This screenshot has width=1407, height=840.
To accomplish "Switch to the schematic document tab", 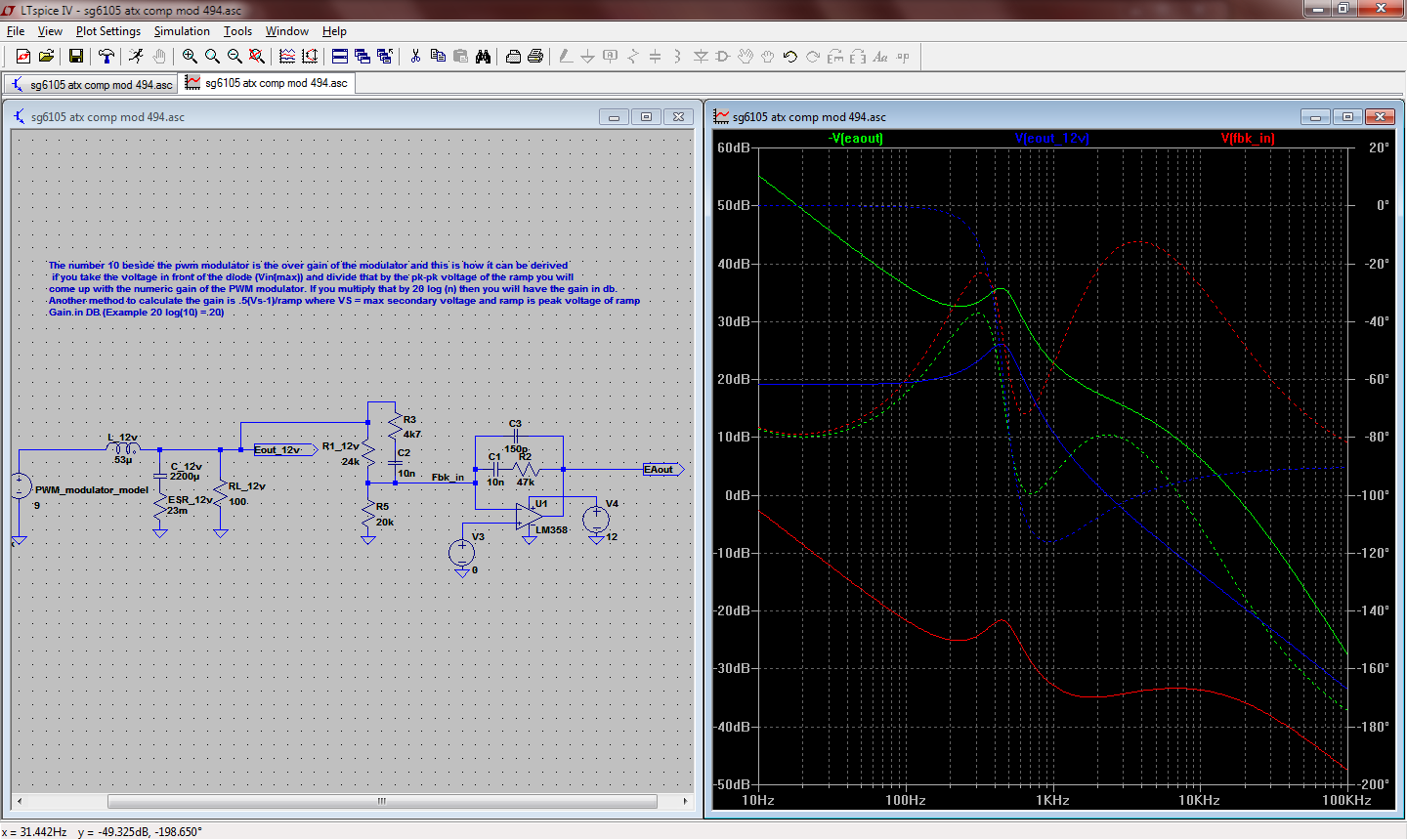I will 91,84.
